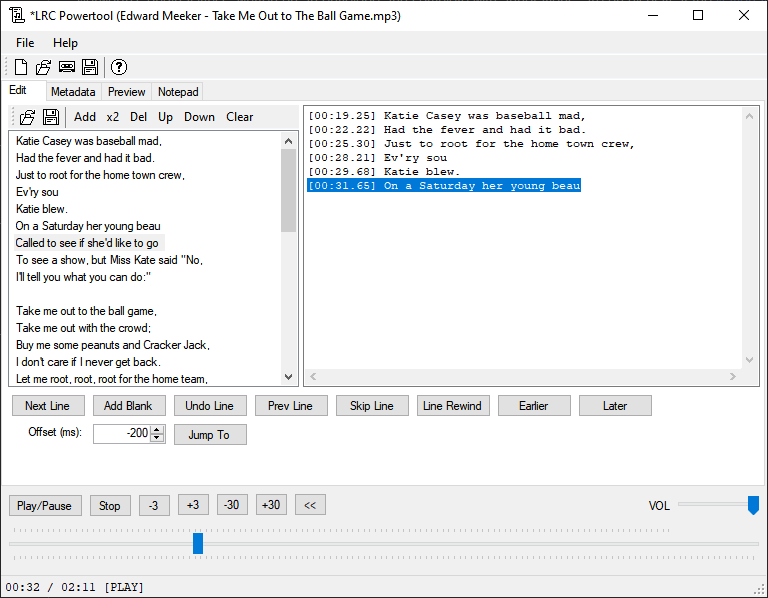Screen dimensions: 768x598
Task: Click the Jump To button
Action: click(x=210, y=435)
